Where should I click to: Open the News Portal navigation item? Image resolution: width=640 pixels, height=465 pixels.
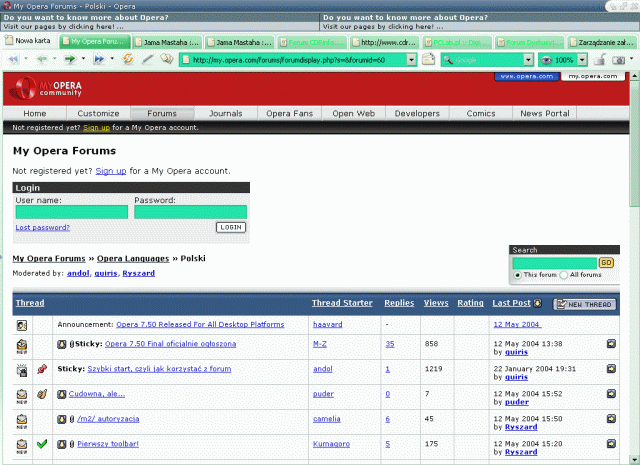pos(544,113)
